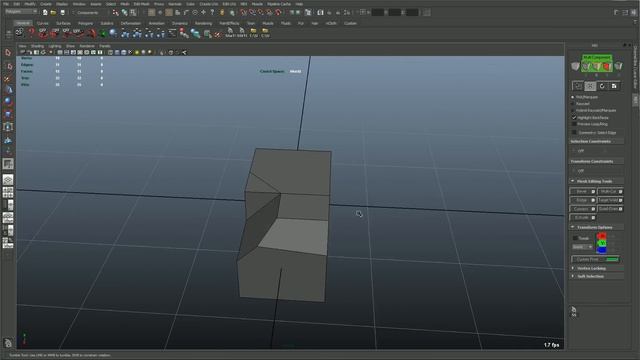640x360 pixels.
Task: Toggle the Preview Loop/Ring checkbox
Action: (574, 124)
